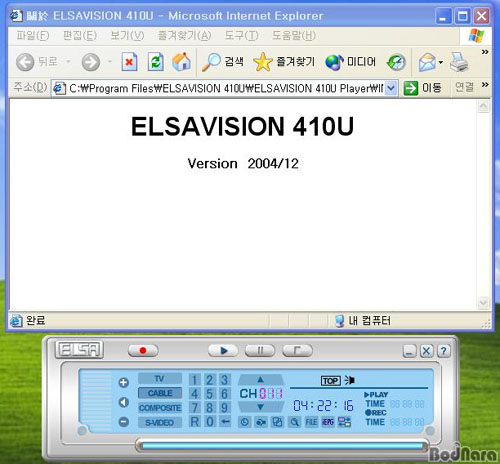This screenshot has width=500, height=464.
Task: Select the TV input source
Action: tap(160, 379)
